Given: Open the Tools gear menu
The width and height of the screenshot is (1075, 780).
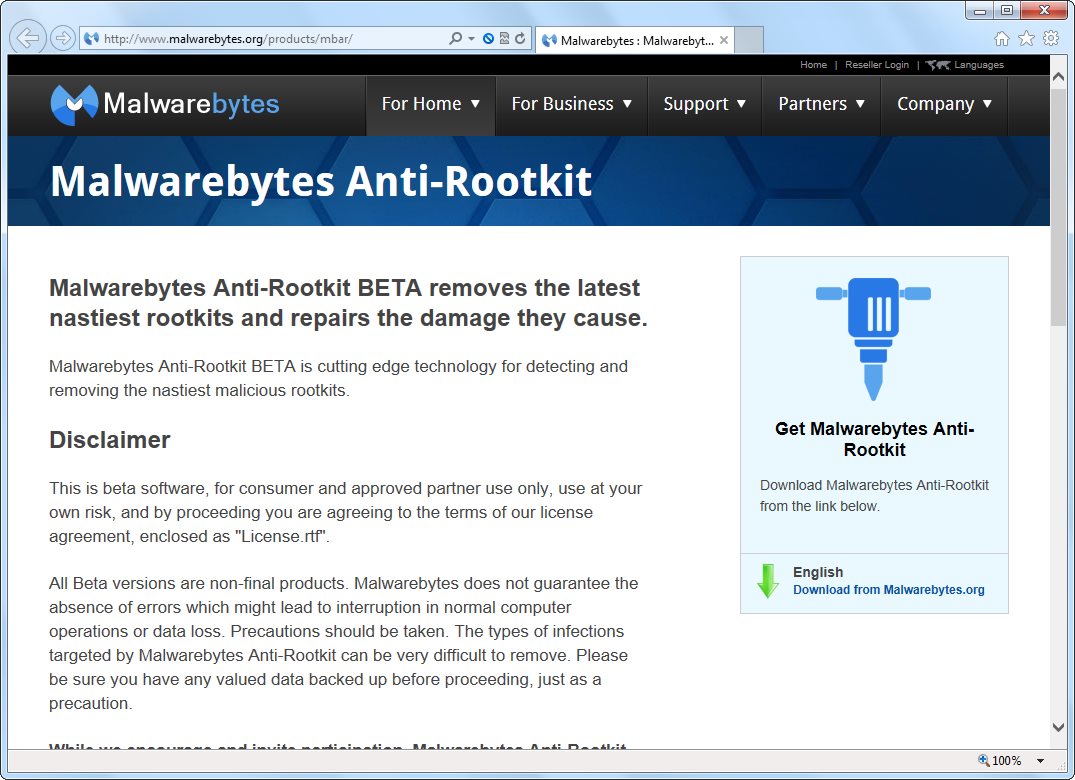Looking at the screenshot, I should [x=1051, y=38].
